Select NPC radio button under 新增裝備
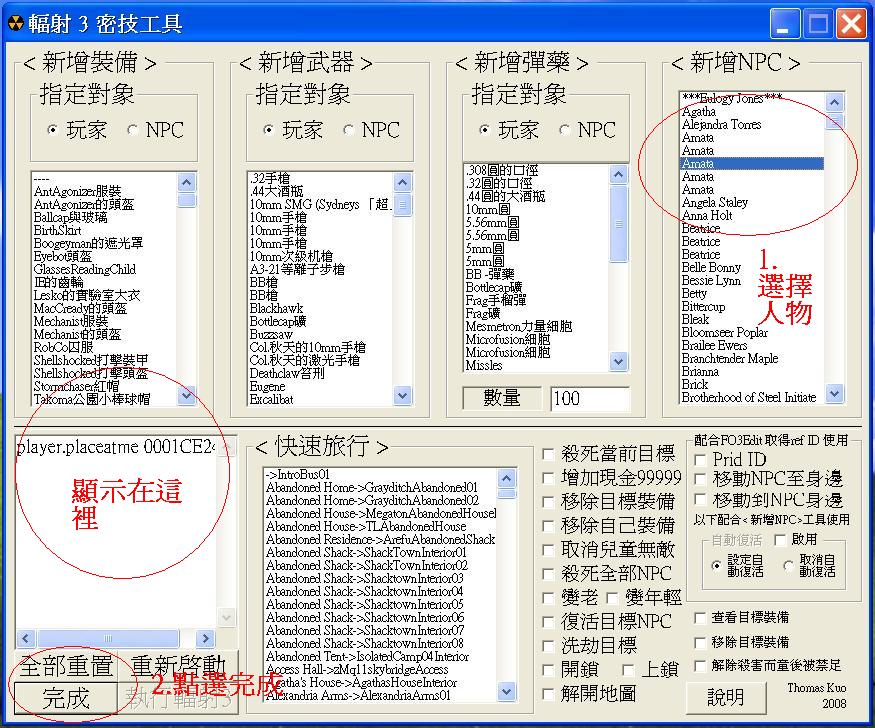 click(133, 130)
